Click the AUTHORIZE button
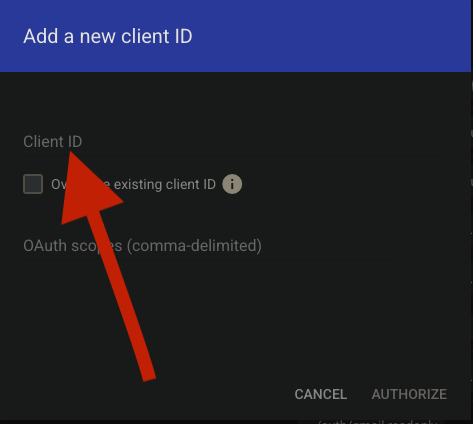Viewport: 473px width, 424px height. [409, 394]
